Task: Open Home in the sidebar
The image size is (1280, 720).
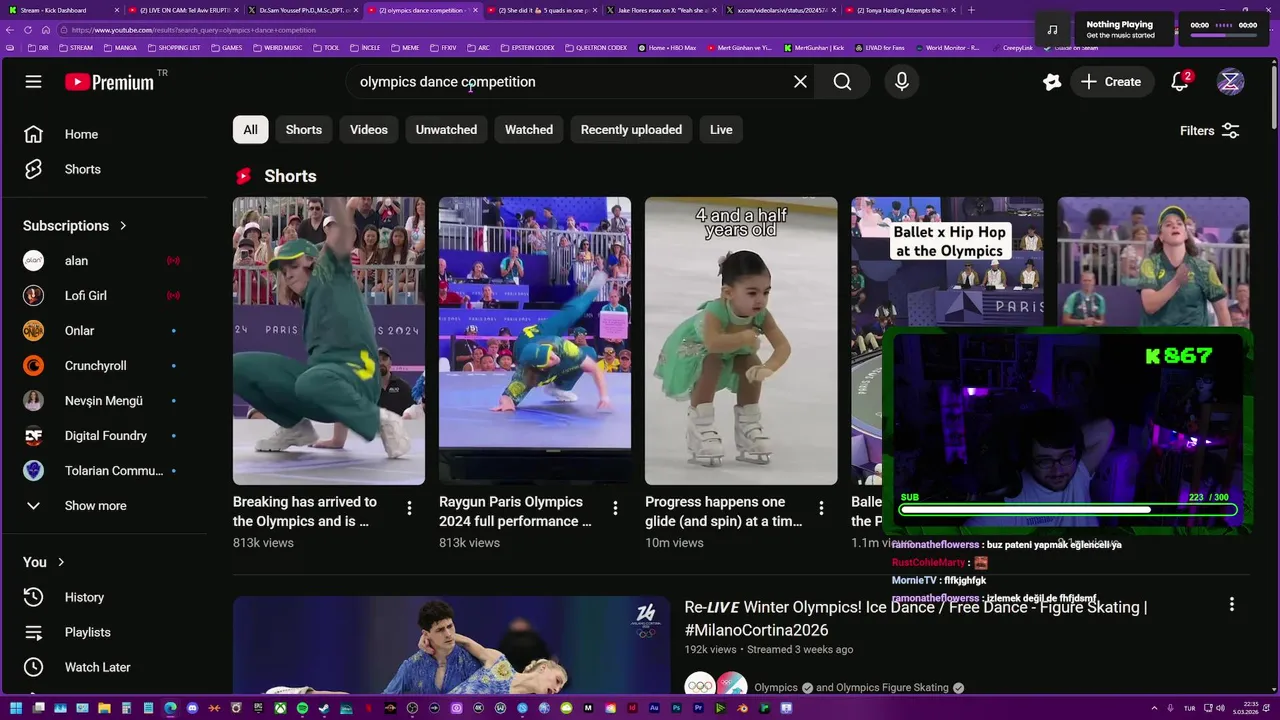Action: click(82, 134)
